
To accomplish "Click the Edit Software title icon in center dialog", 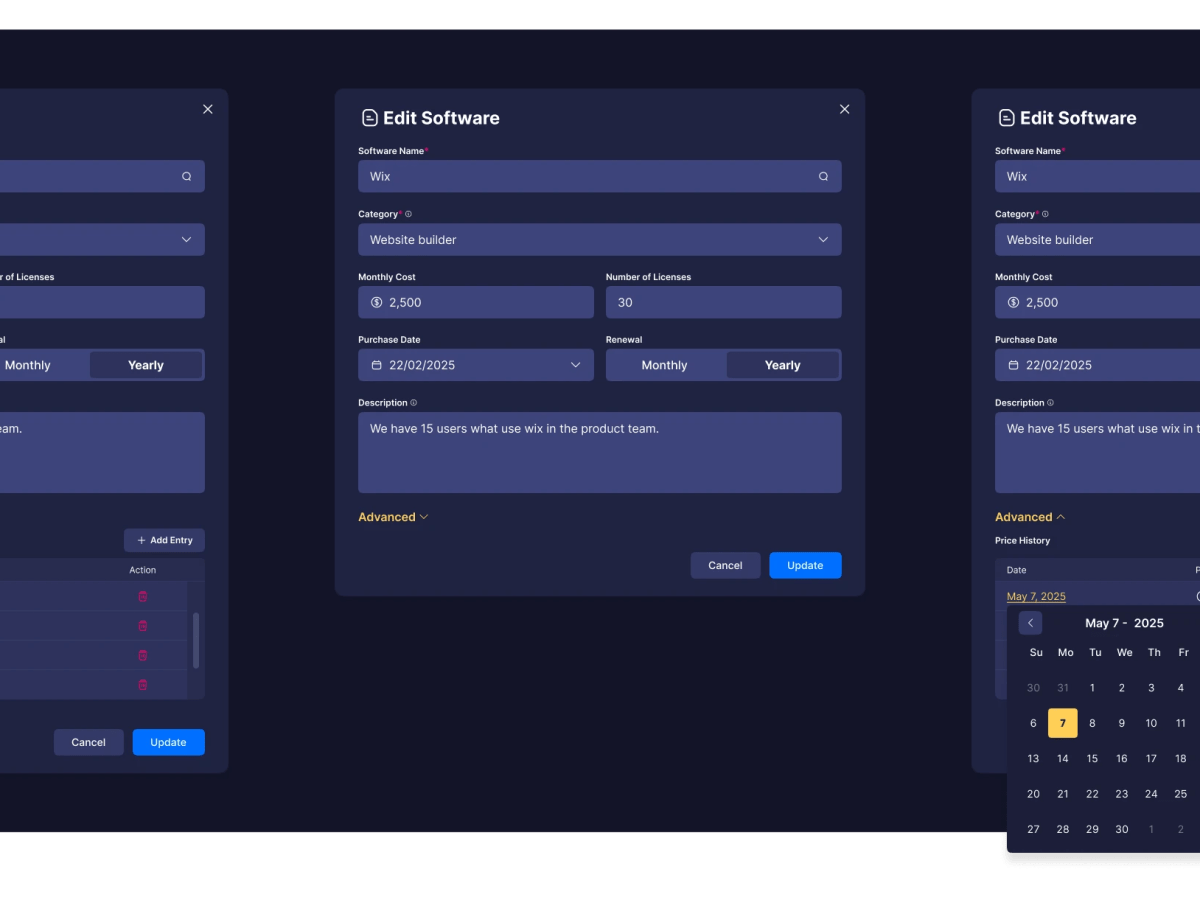I will (369, 118).
